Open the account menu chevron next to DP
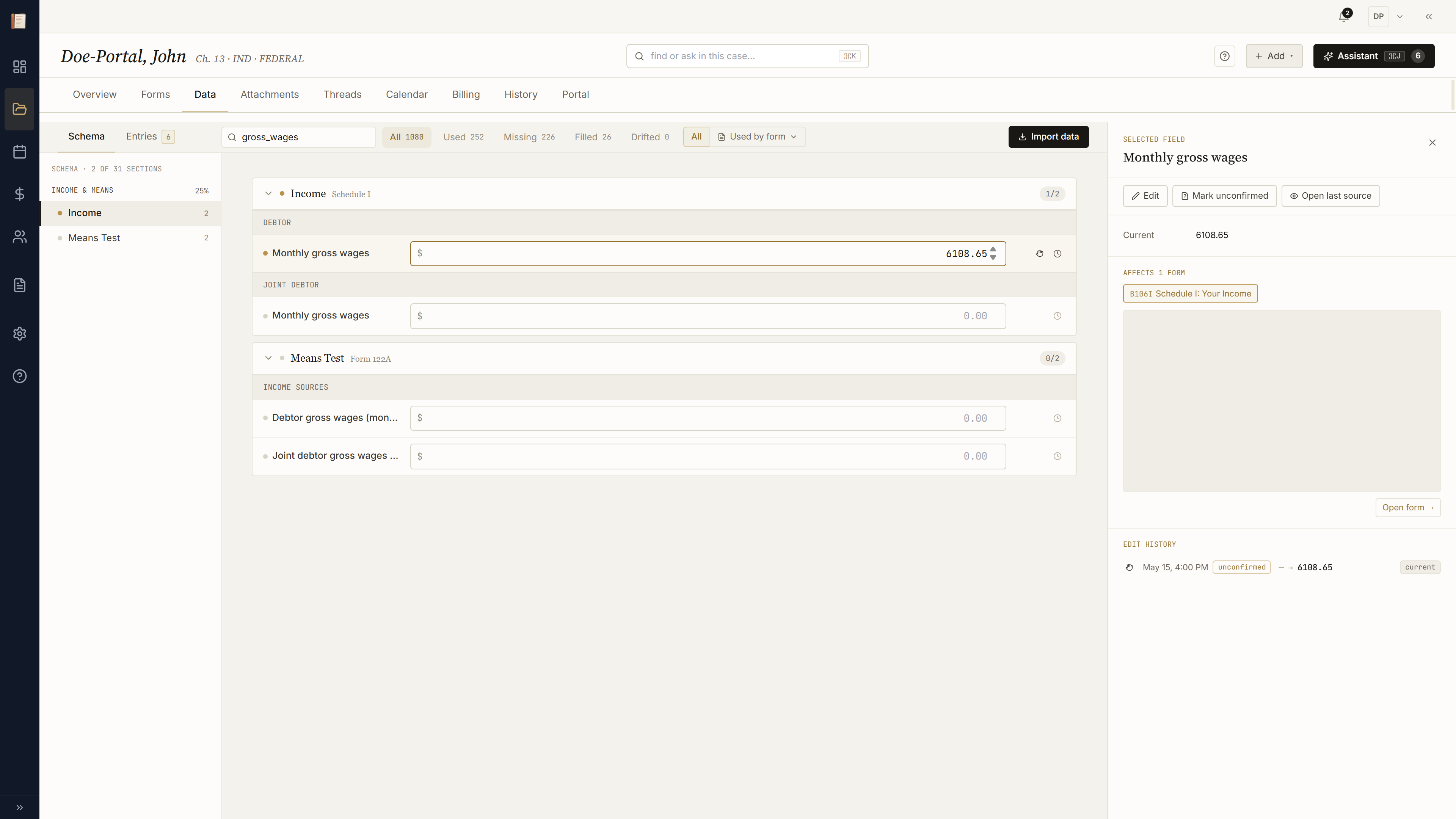The image size is (1456, 819). 1400,16
